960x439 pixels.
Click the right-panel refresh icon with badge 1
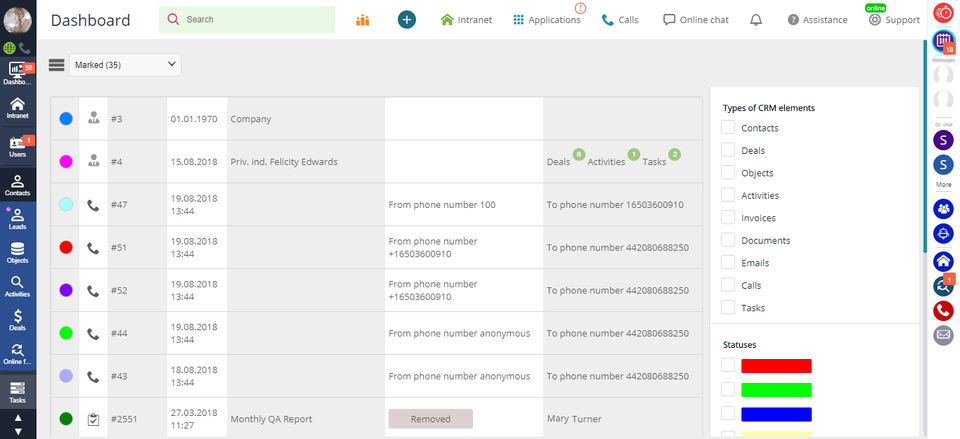pos(943,286)
